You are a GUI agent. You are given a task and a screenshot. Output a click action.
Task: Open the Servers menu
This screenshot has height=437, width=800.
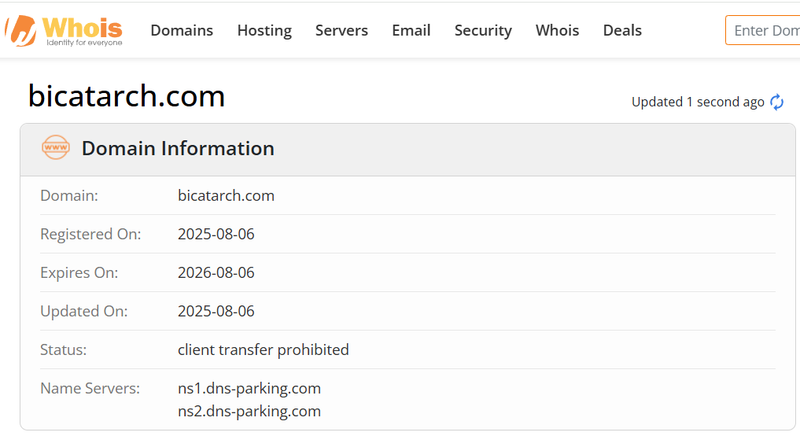coord(341,31)
